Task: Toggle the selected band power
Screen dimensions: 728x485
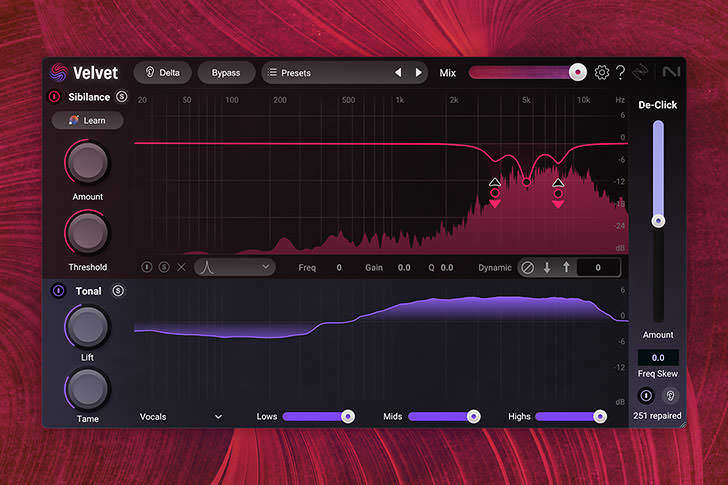Action: [x=147, y=267]
